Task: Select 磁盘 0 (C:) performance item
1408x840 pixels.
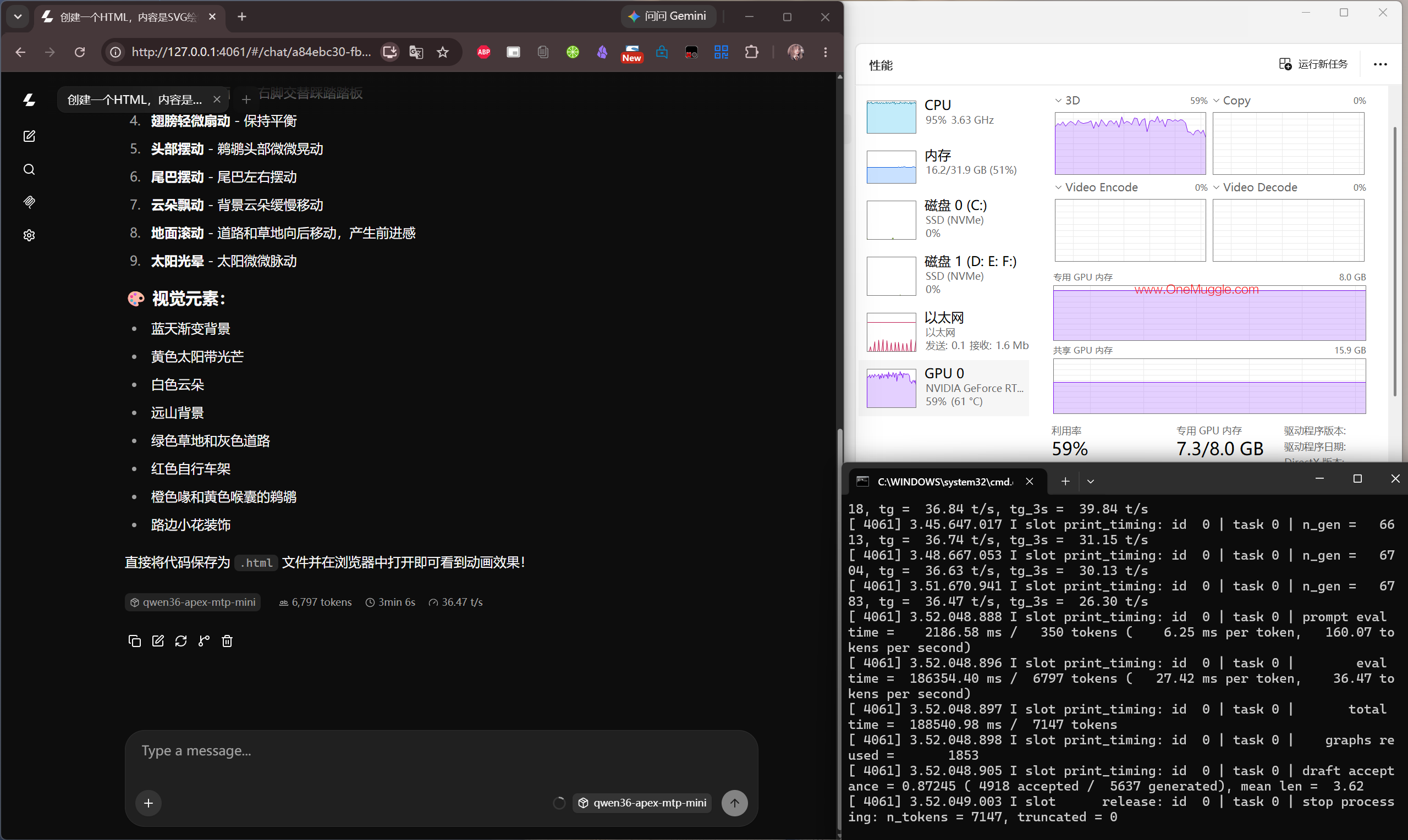Action: coord(944,220)
